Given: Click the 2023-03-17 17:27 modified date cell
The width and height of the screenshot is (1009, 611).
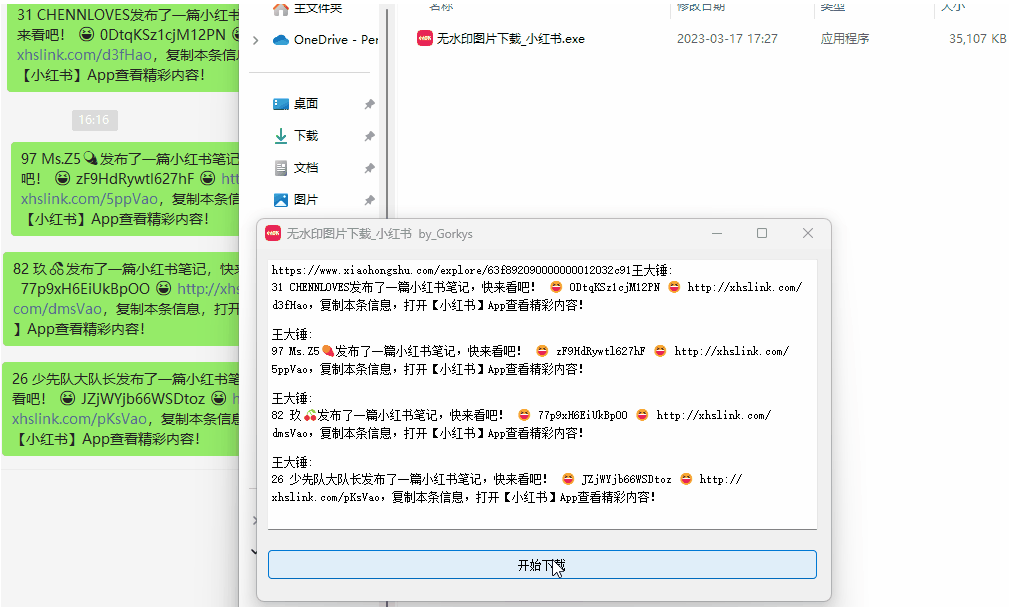Looking at the screenshot, I should pyautogui.click(x=727, y=39).
